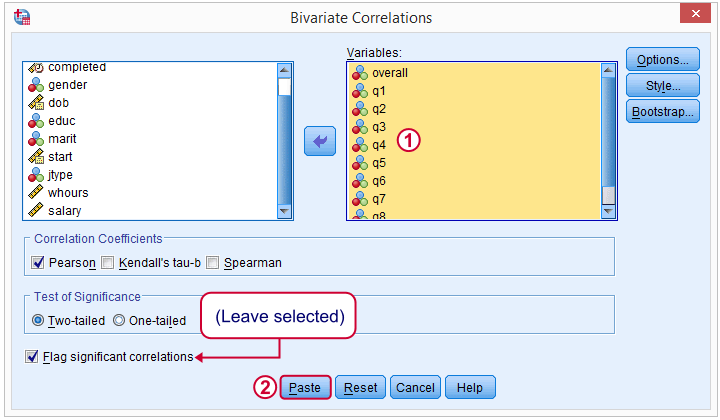Select the One-tailed radio button
Image resolution: width=720 pixels, height=420 pixels.
tap(119, 320)
